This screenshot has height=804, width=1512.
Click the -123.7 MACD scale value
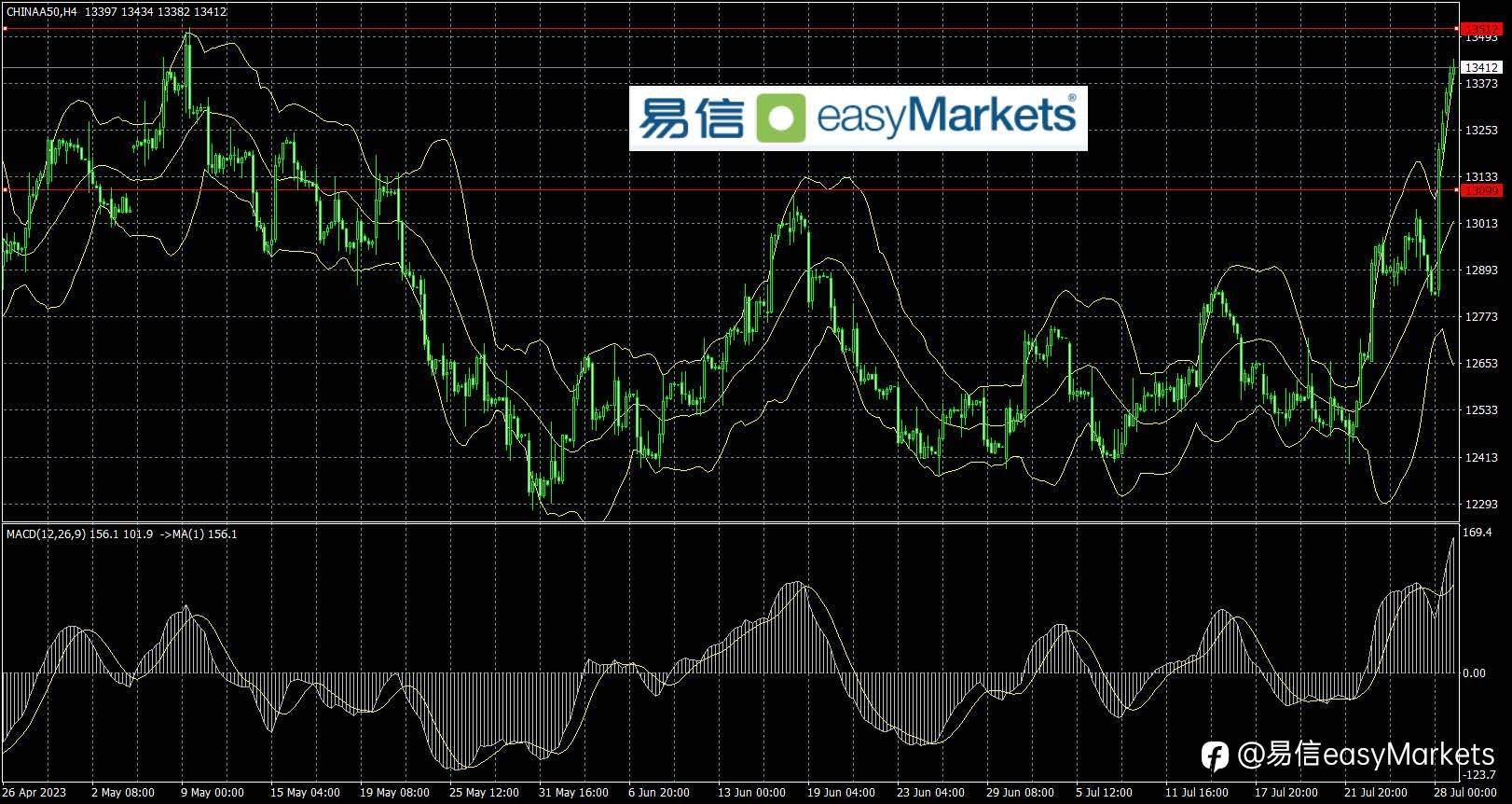point(1479,775)
